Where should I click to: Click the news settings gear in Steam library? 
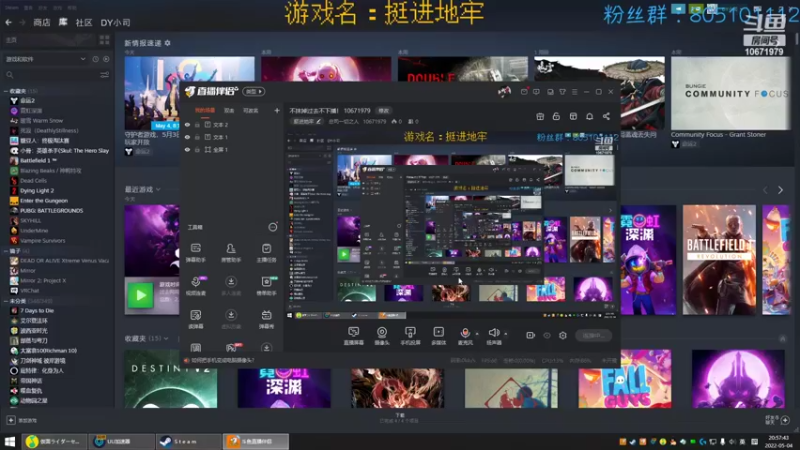tap(167, 43)
